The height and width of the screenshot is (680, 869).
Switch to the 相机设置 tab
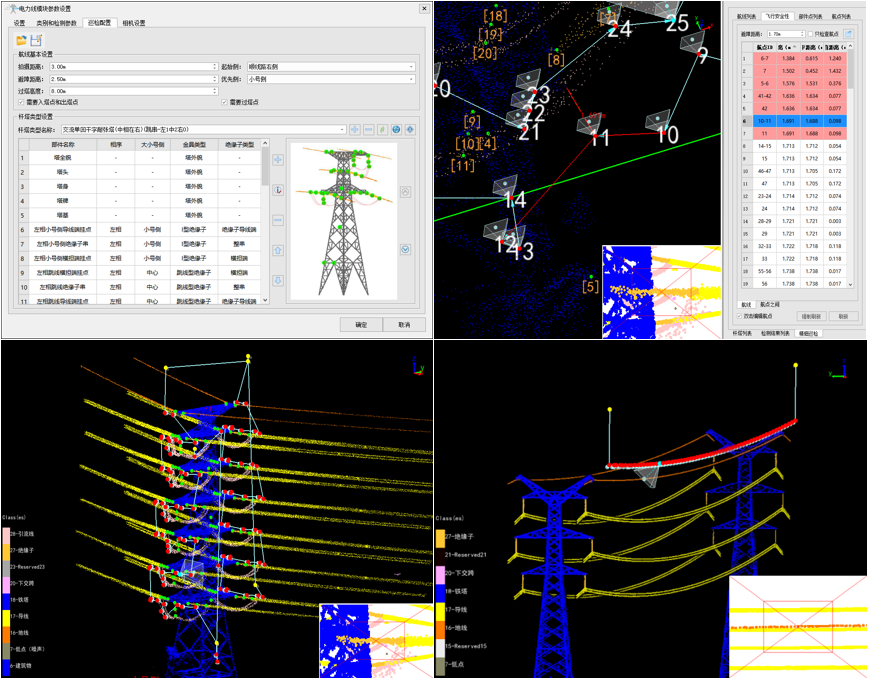134,22
